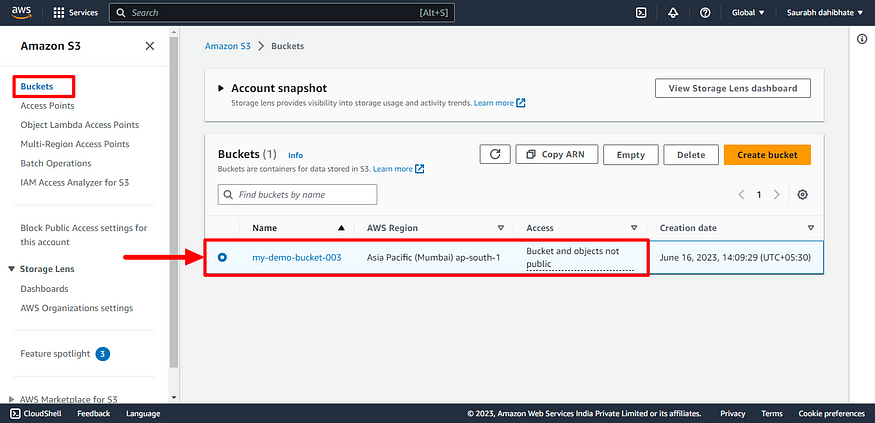The width and height of the screenshot is (875, 423).
Task: Click the Feature spotlight 3 badge
Action: click(103, 354)
